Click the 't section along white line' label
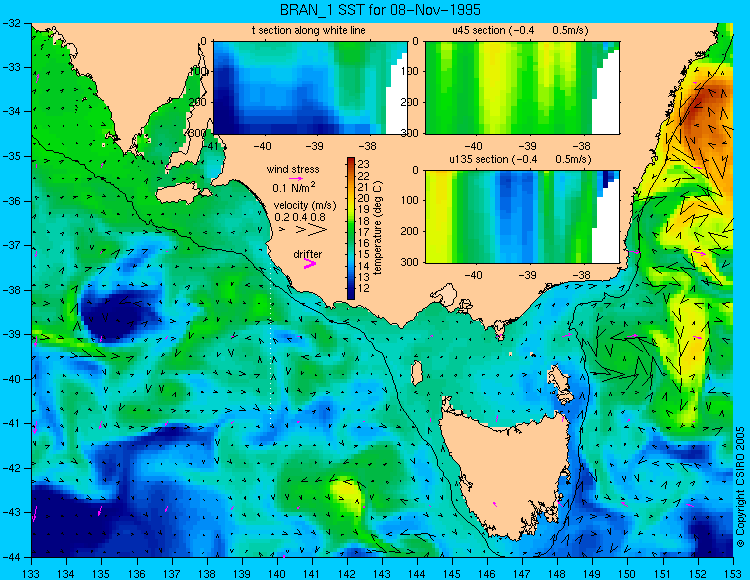This screenshot has height=580, width=750. [309, 30]
